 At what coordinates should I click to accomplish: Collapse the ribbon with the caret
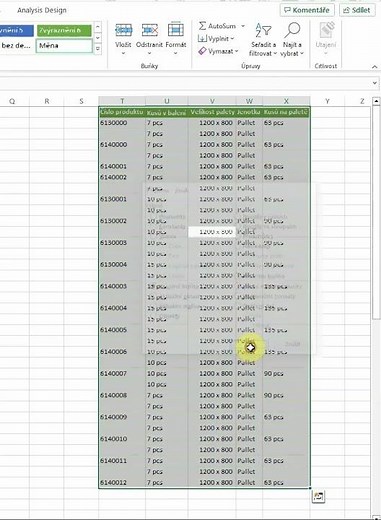[x=375, y=67]
